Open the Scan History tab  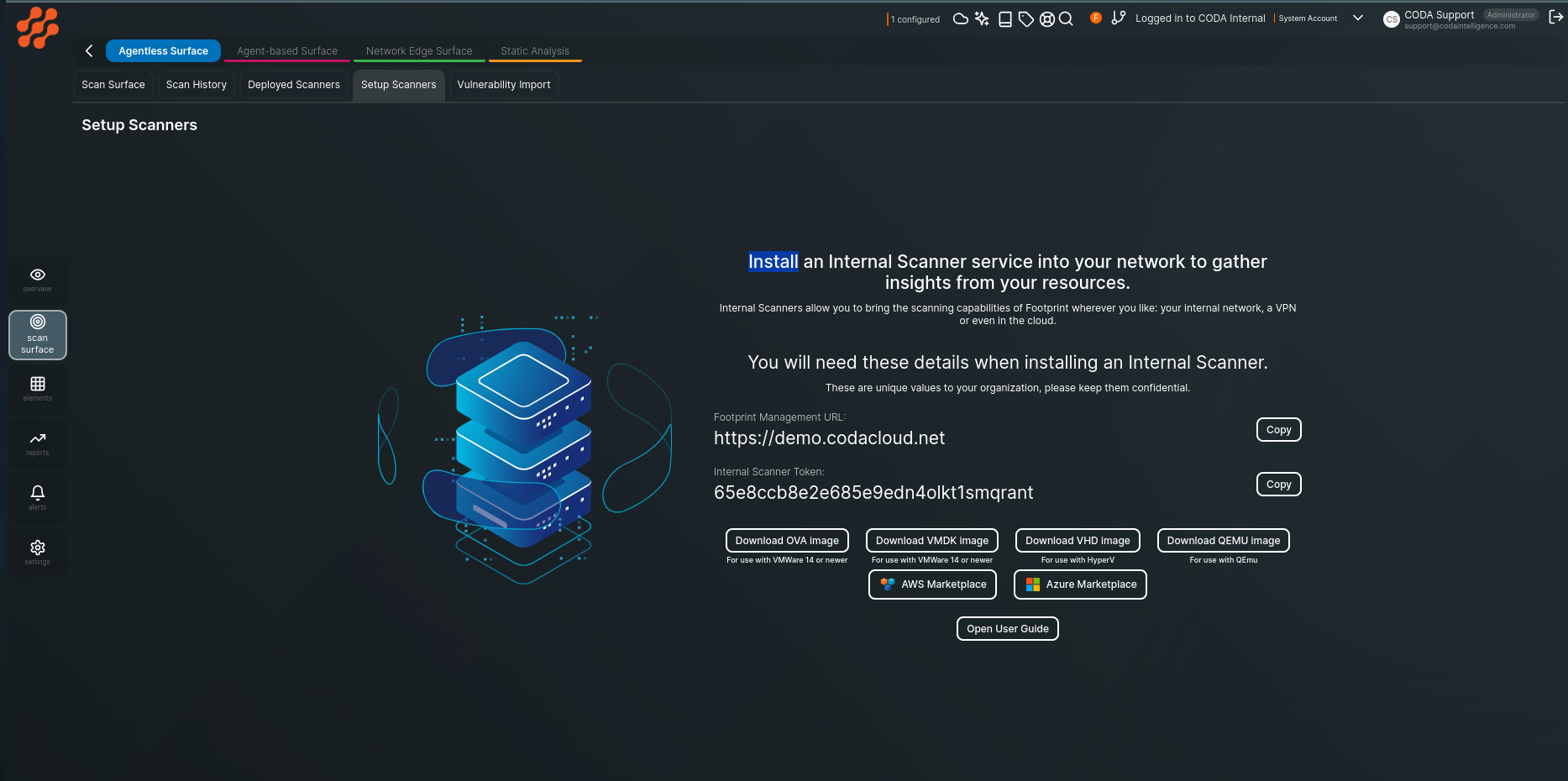coord(196,84)
